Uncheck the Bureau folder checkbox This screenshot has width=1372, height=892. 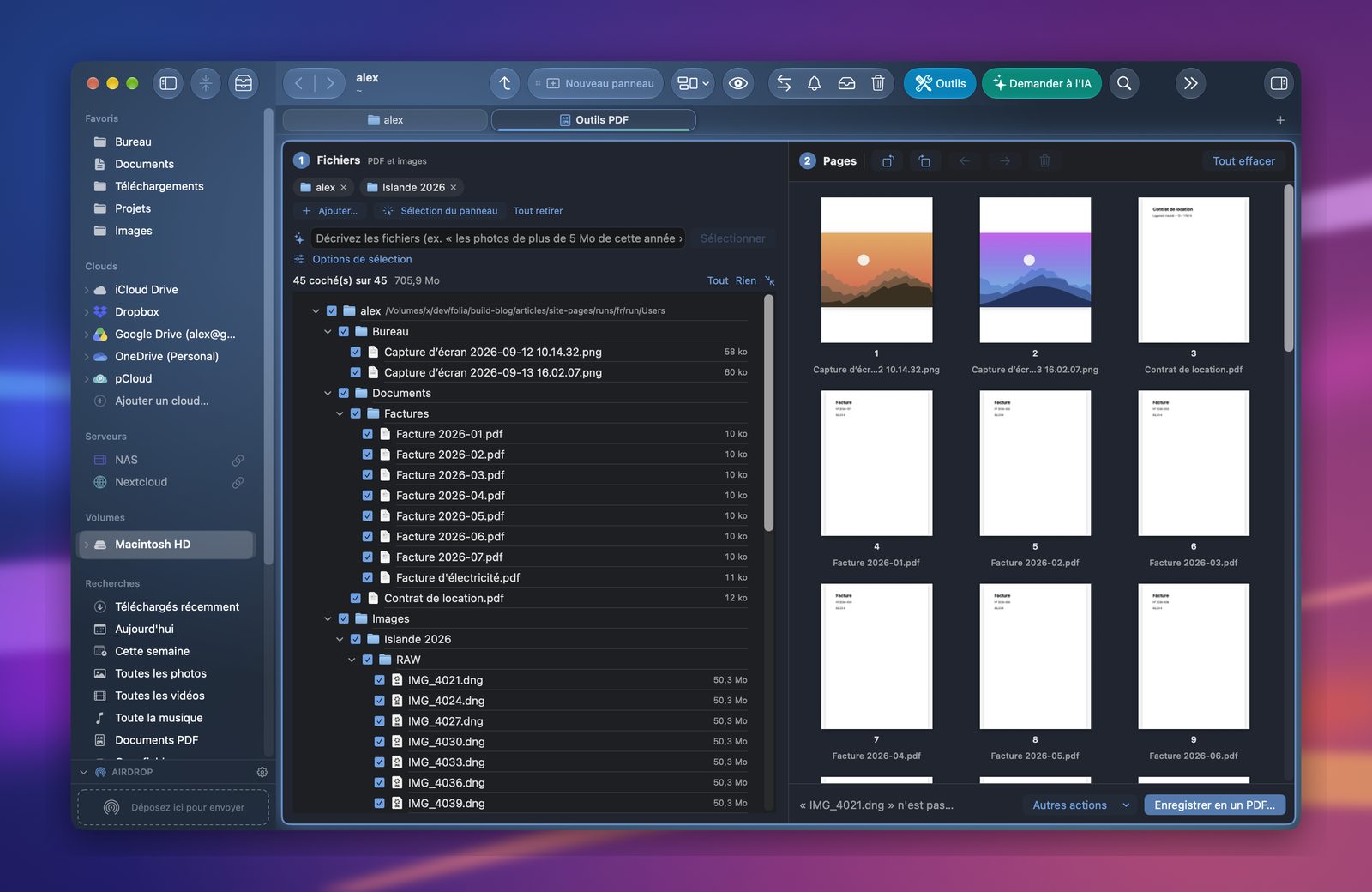(344, 331)
